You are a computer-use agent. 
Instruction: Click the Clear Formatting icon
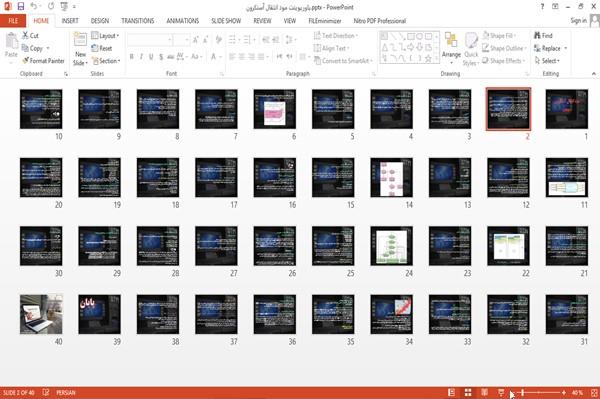218,40
